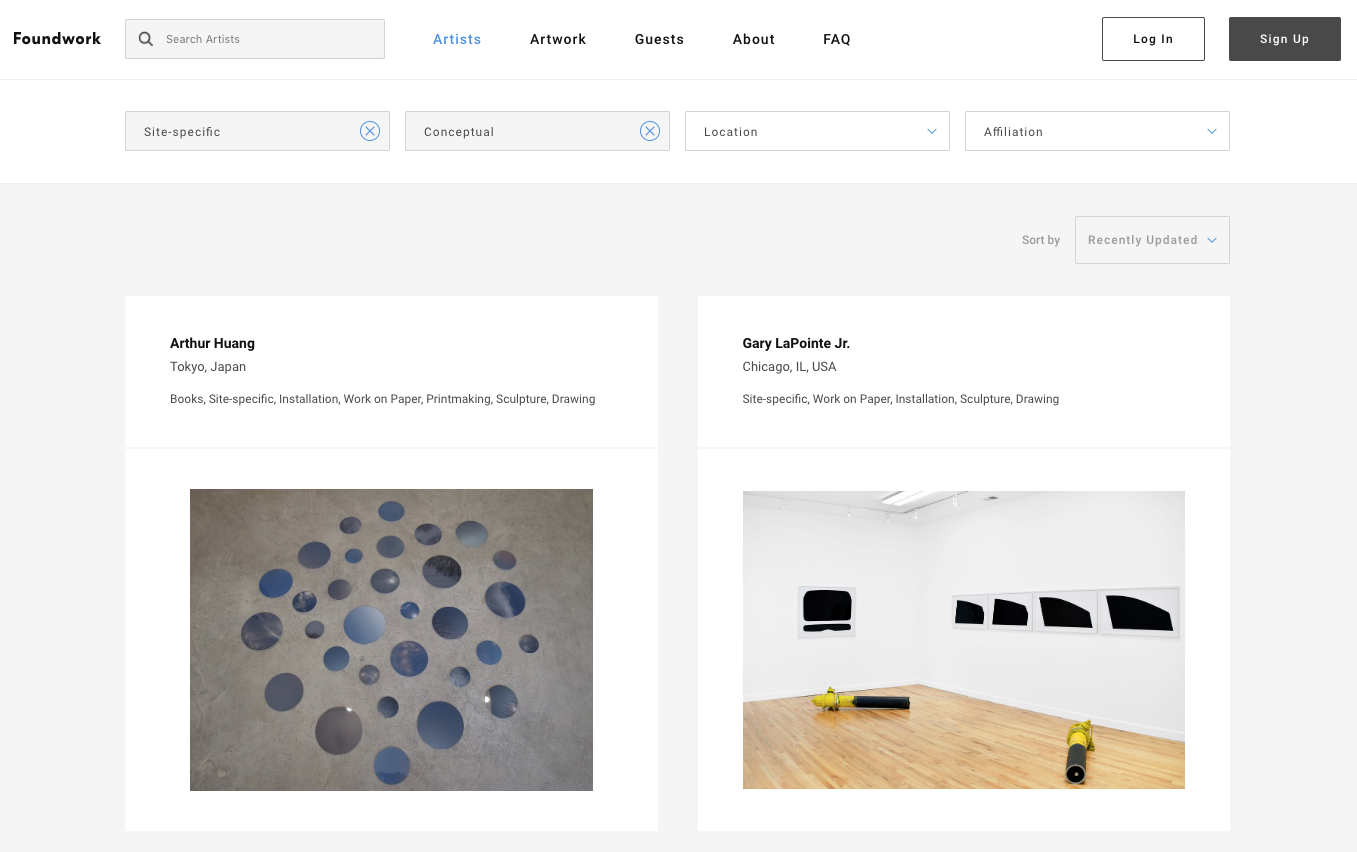This screenshot has height=852, width=1357.
Task: Open the Artwork page
Action: tap(558, 39)
